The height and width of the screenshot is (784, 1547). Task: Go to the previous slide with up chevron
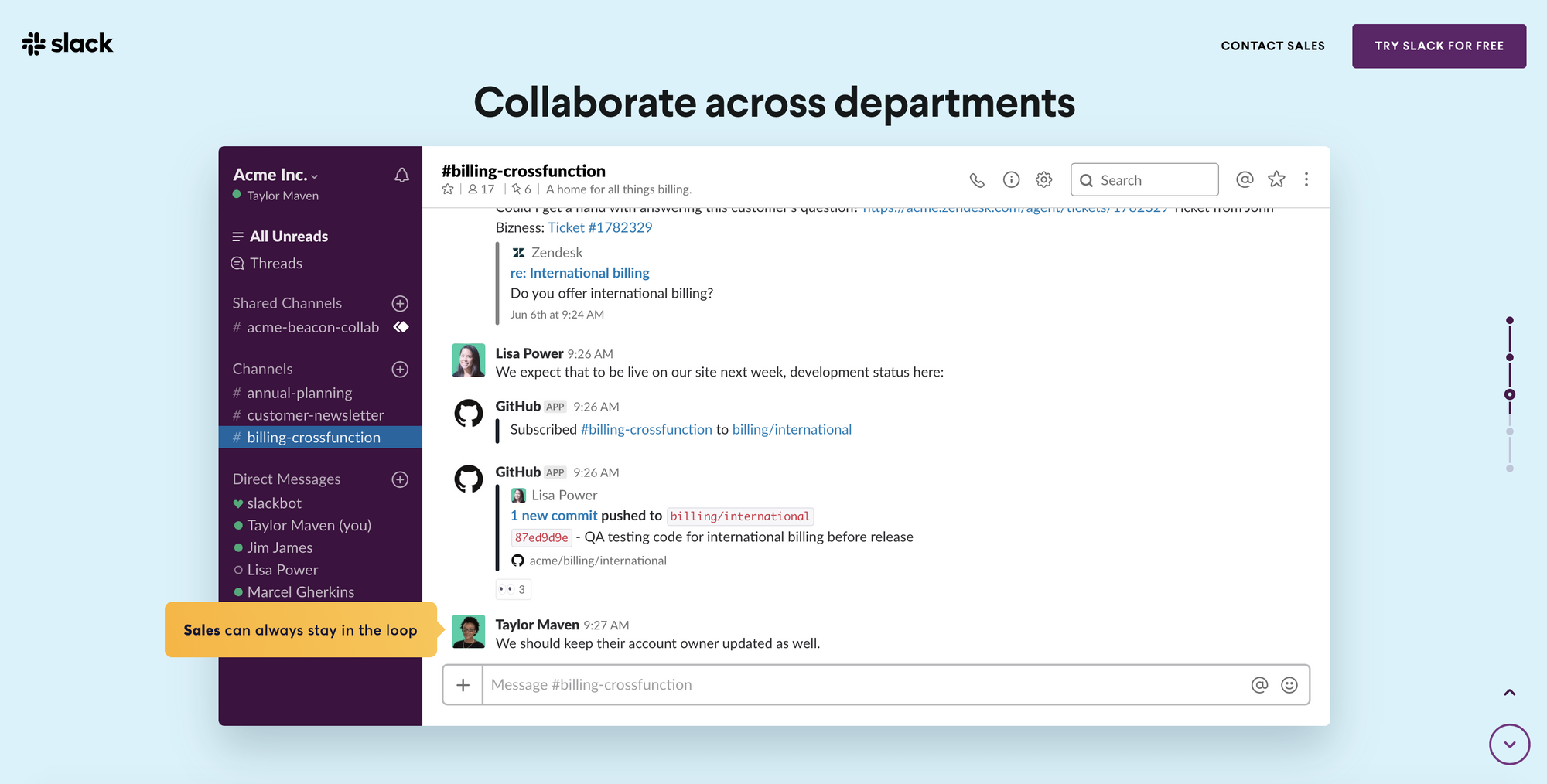click(x=1510, y=693)
